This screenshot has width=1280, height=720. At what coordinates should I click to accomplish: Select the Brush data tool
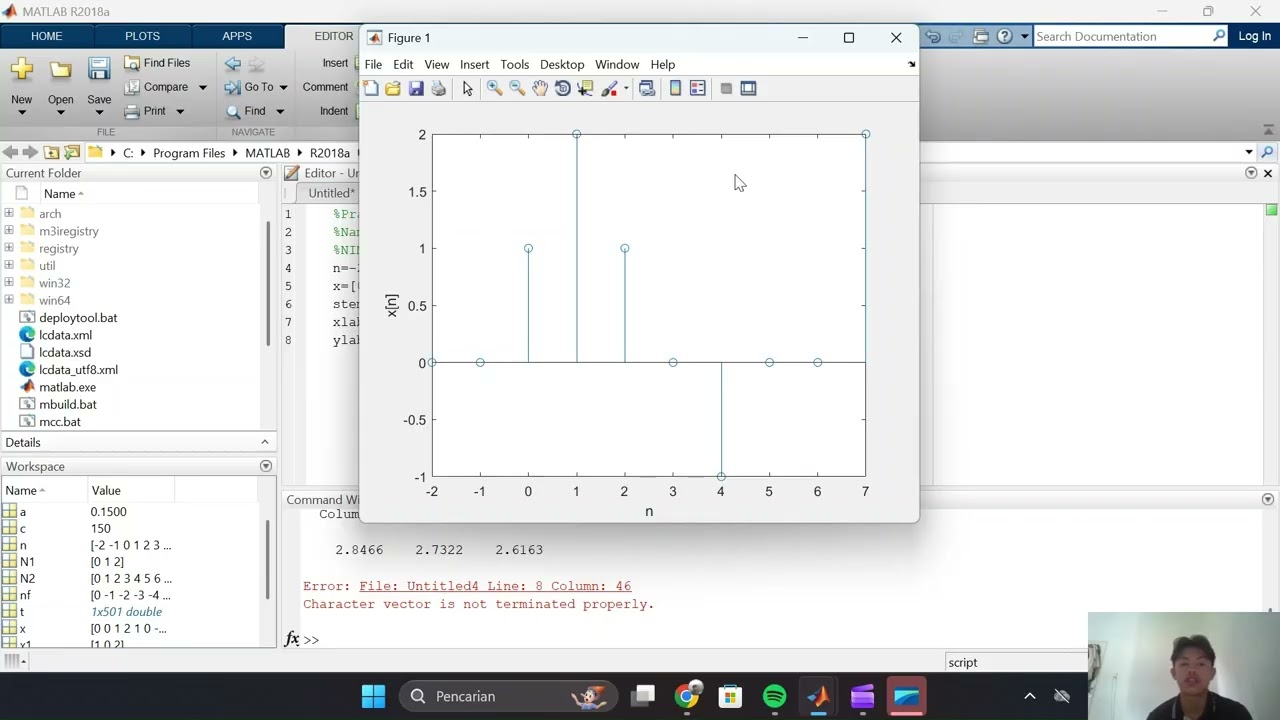coord(609,88)
